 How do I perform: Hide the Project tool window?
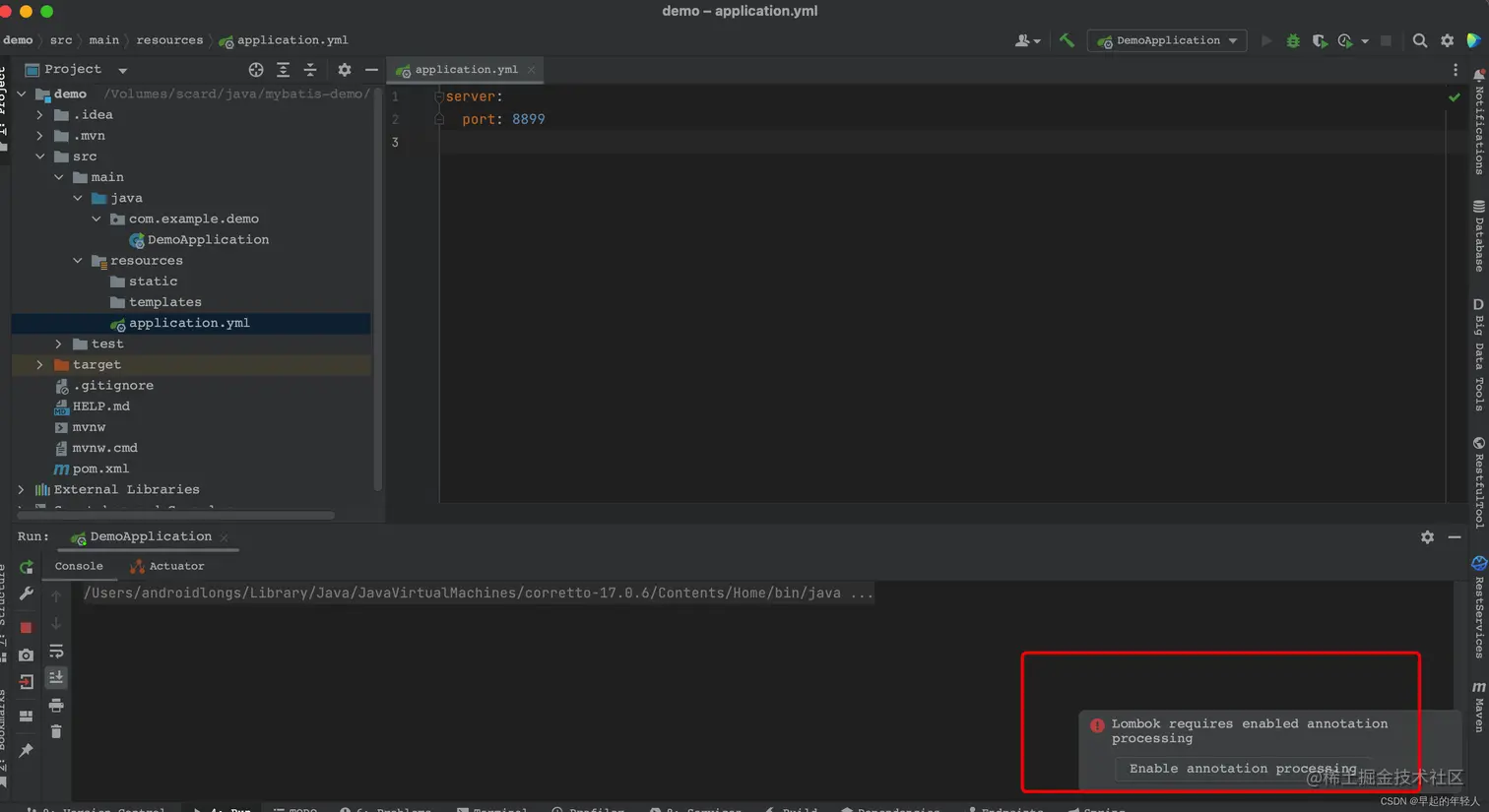pos(371,69)
